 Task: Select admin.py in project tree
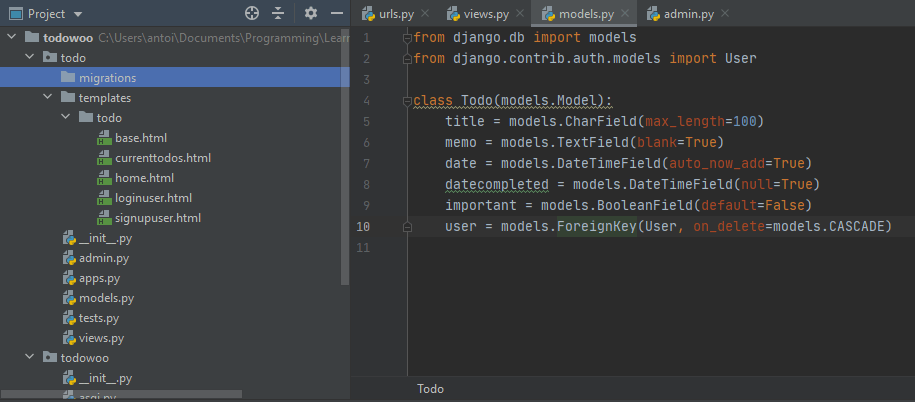pyautogui.click(x=104, y=258)
